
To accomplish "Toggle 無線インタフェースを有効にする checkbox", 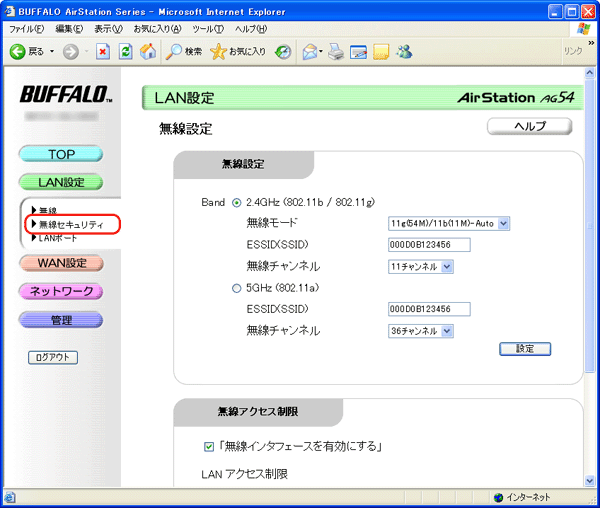I will [x=209, y=447].
